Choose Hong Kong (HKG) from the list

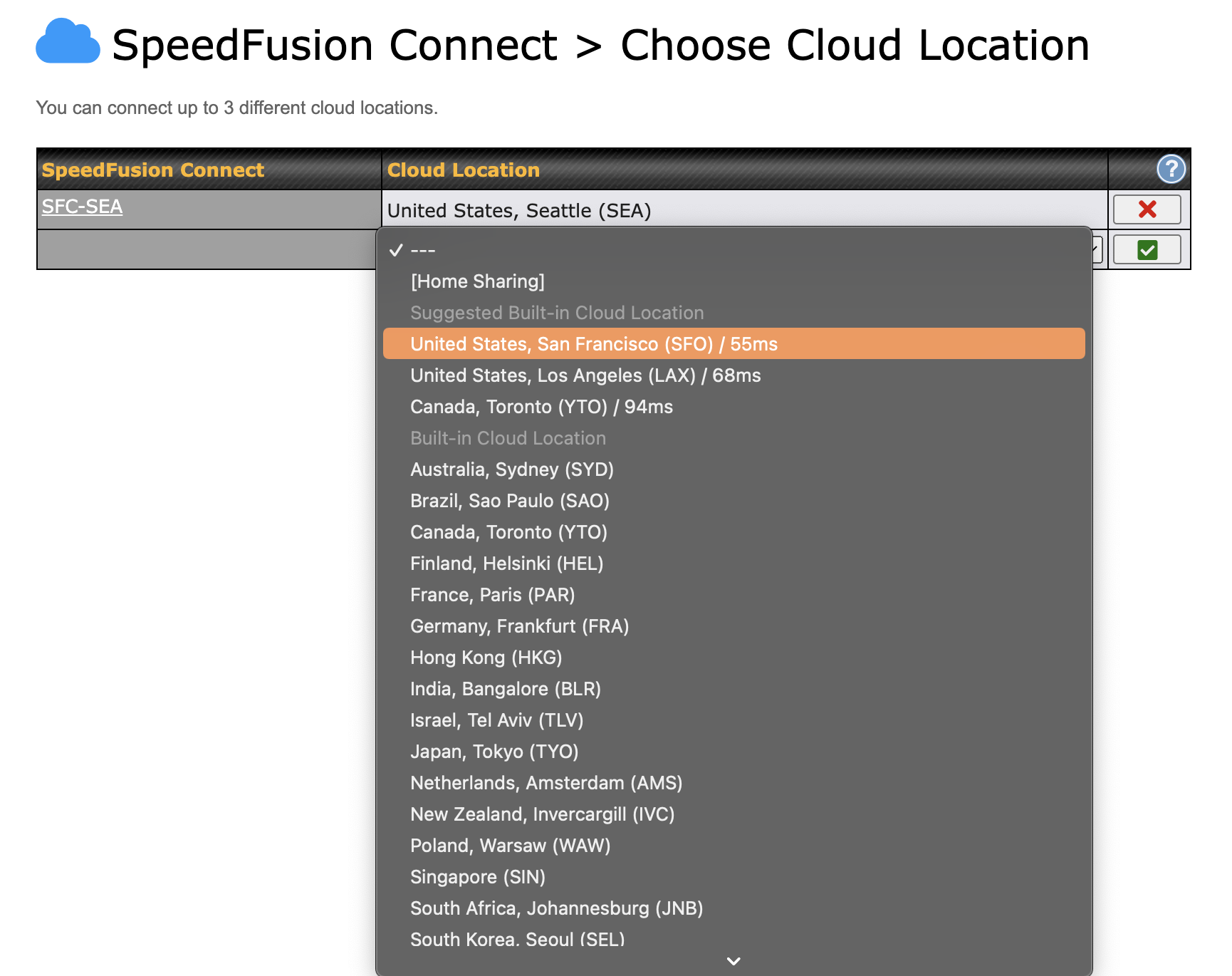pos(486,658)
